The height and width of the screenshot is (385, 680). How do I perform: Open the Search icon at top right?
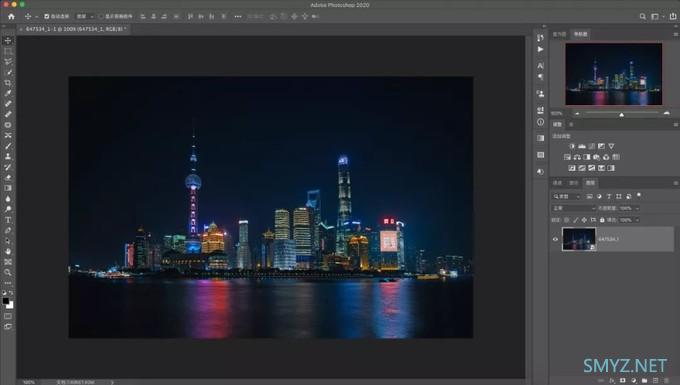pyautogui.click(x=643, y=16)
